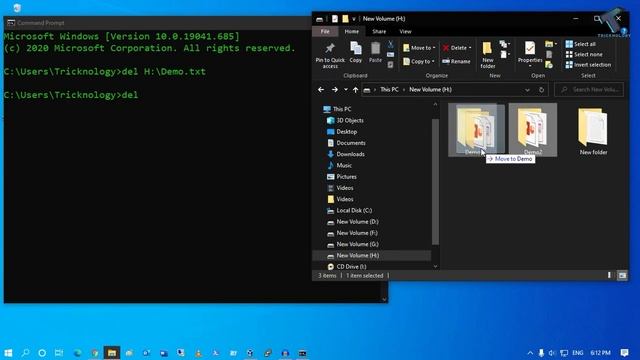Open the notification center icon

(624, 353)
